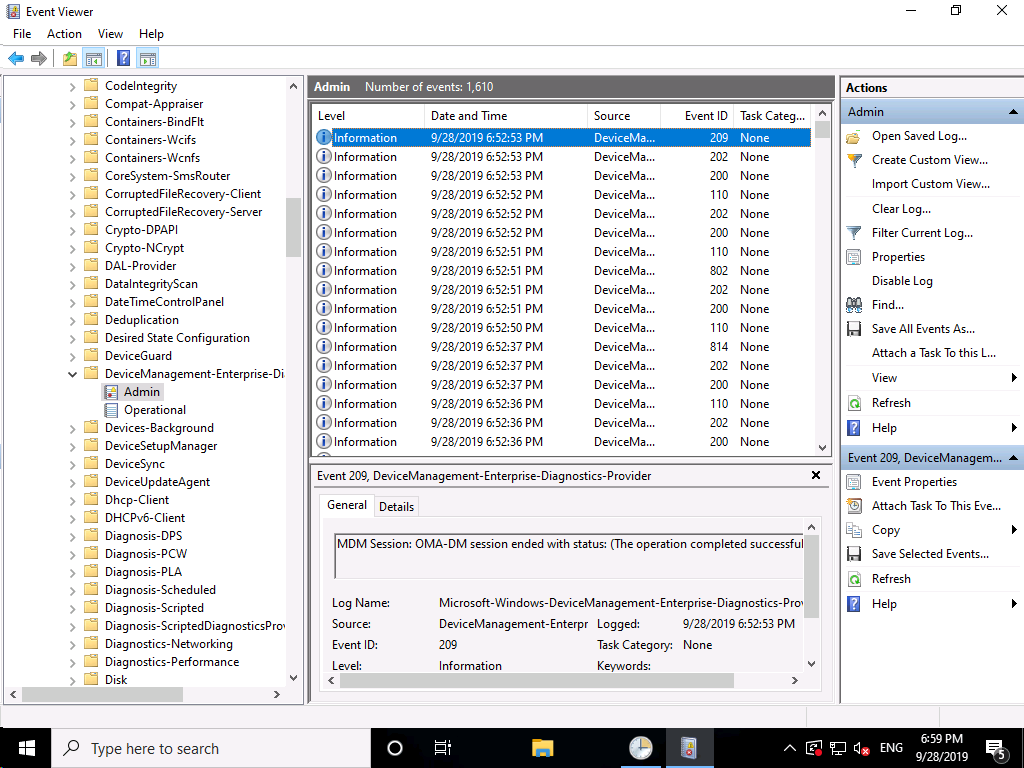Expand the Diagnosis-PCW tree folder

coord(72,554)
